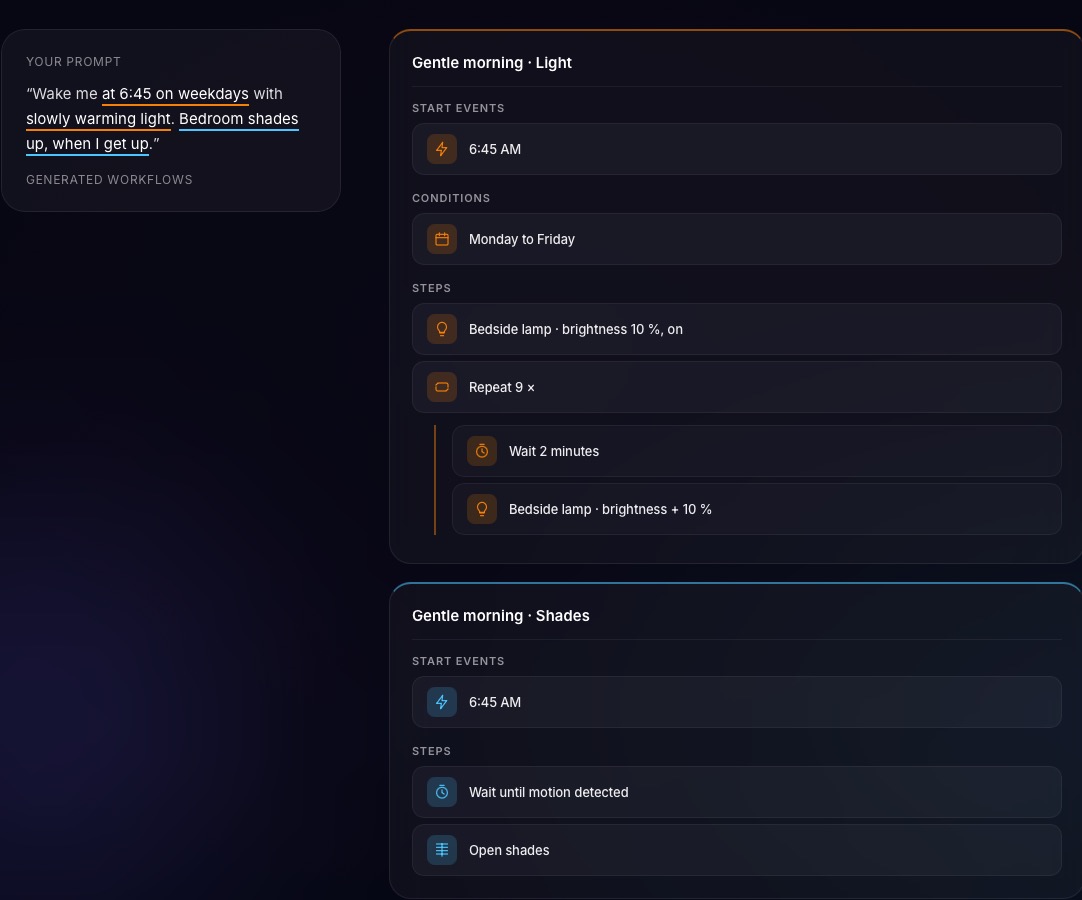The width and height of the screenshot is (1082, 900).
Task: Select the Wait until motion detected step
Action: click(736, 792)
